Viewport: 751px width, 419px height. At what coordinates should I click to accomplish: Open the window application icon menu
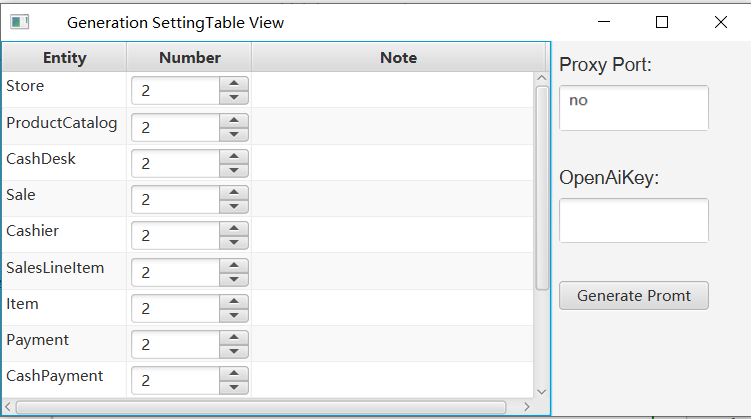click(19, 22)
